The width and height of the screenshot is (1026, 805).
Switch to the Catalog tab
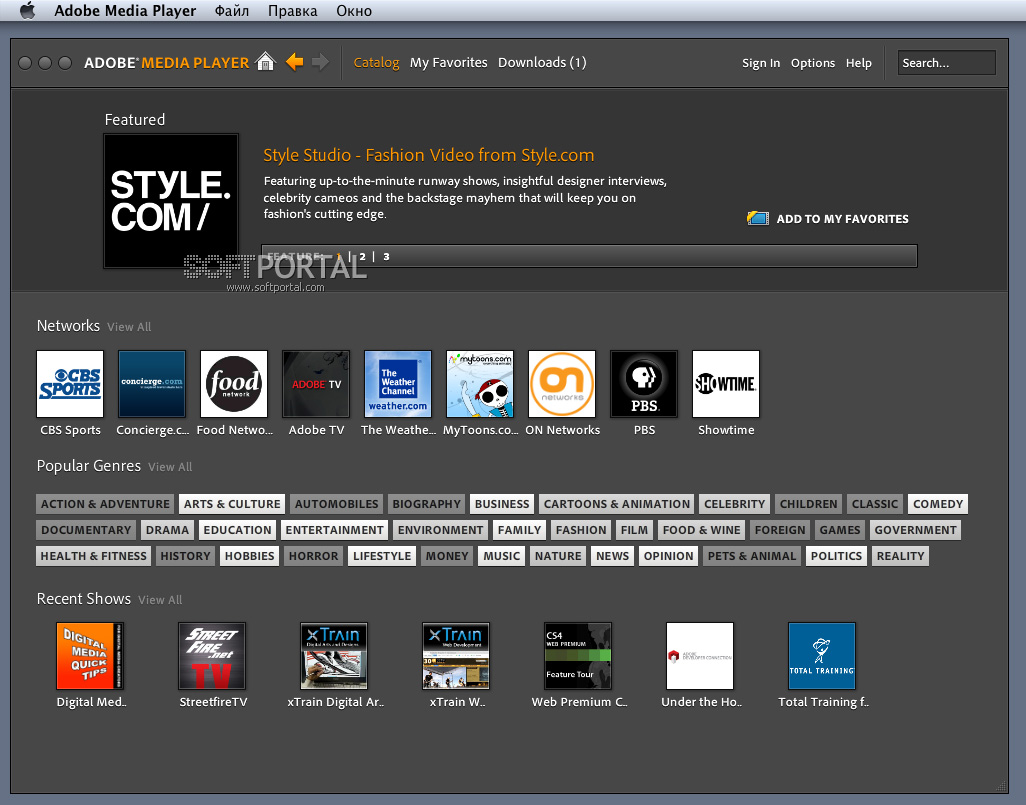coord(376,62)
